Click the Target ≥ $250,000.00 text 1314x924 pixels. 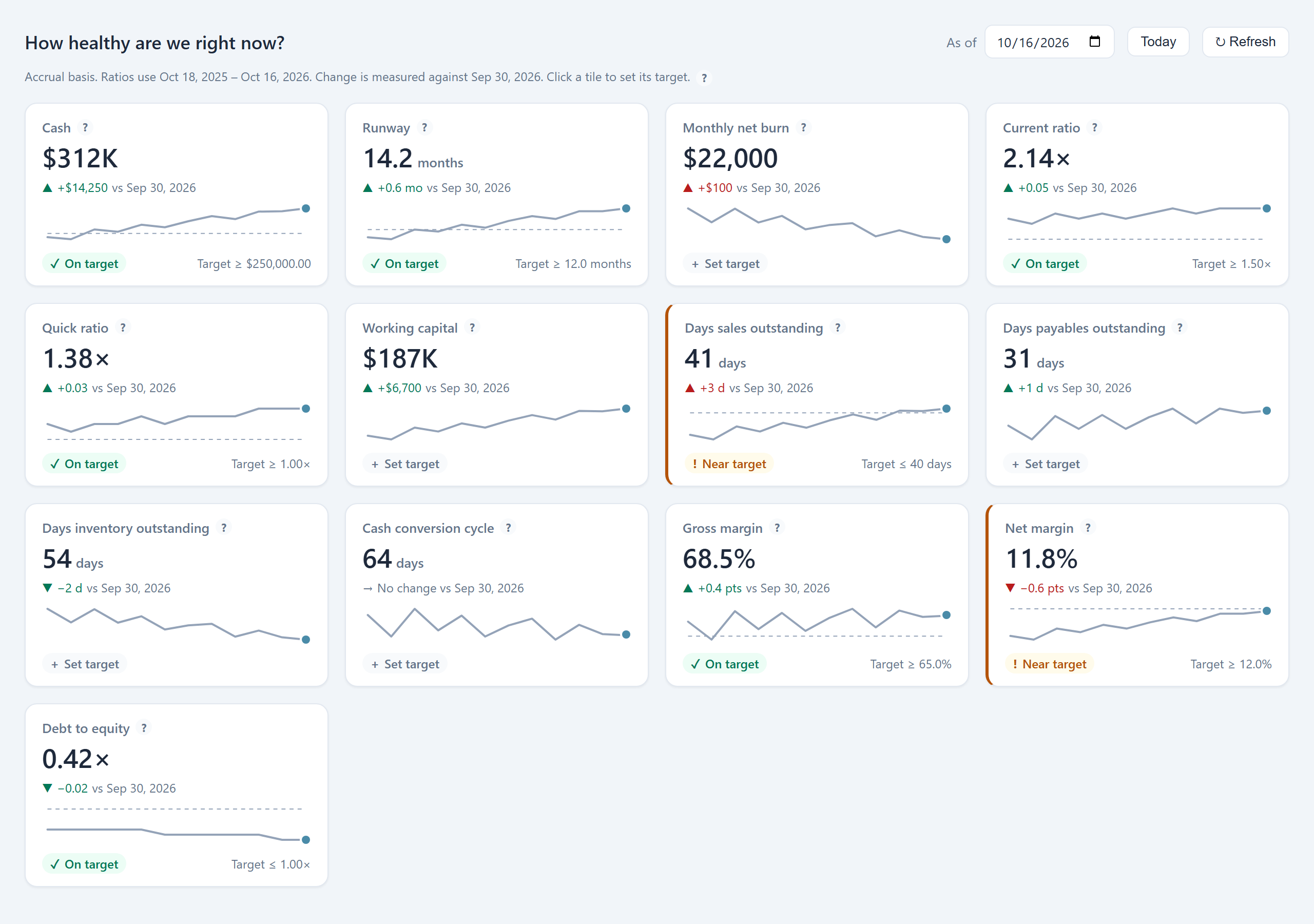(254, 264)
